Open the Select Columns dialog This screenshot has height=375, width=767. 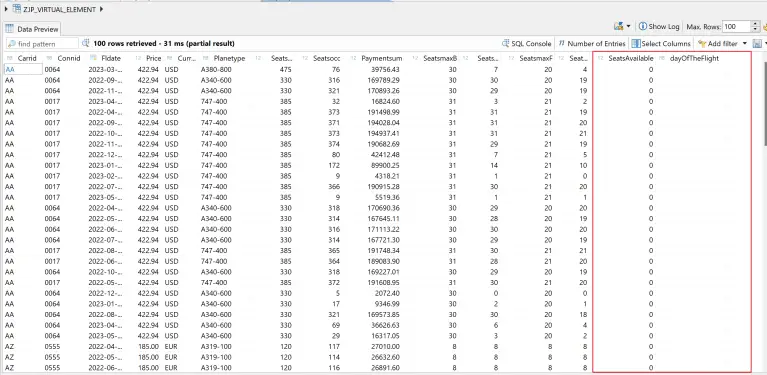[661, 44]
